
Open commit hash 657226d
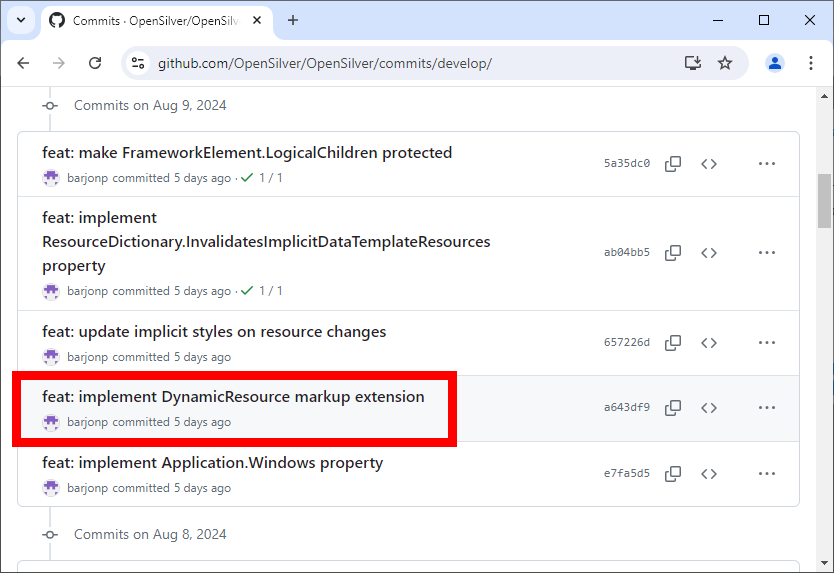[627, 342]
